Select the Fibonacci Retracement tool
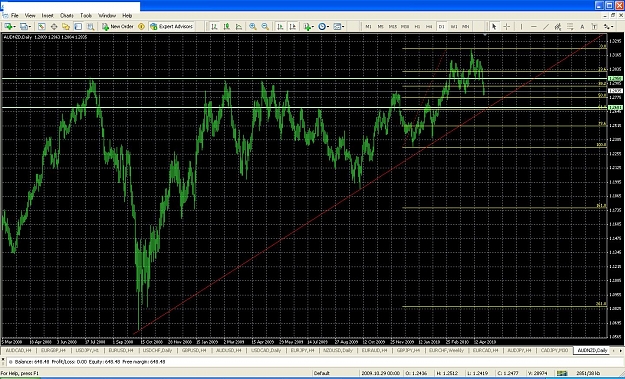625x379 pixels. (570, 26)
